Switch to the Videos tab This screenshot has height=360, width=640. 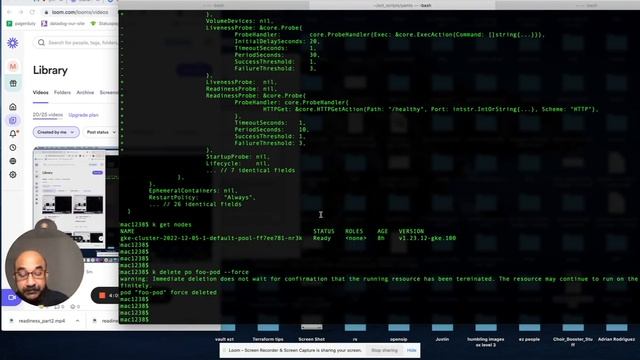pyautogui.click(x=40, y=93)
